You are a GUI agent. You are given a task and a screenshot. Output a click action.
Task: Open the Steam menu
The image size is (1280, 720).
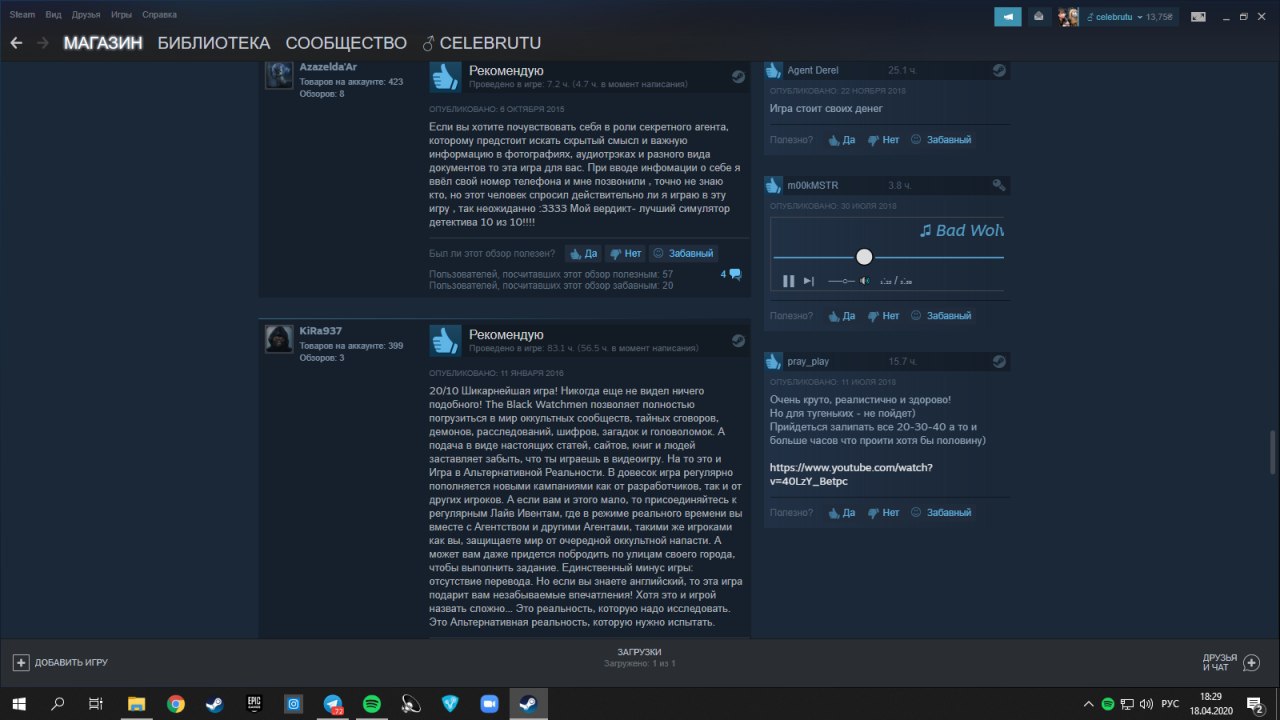pos(22,15)
